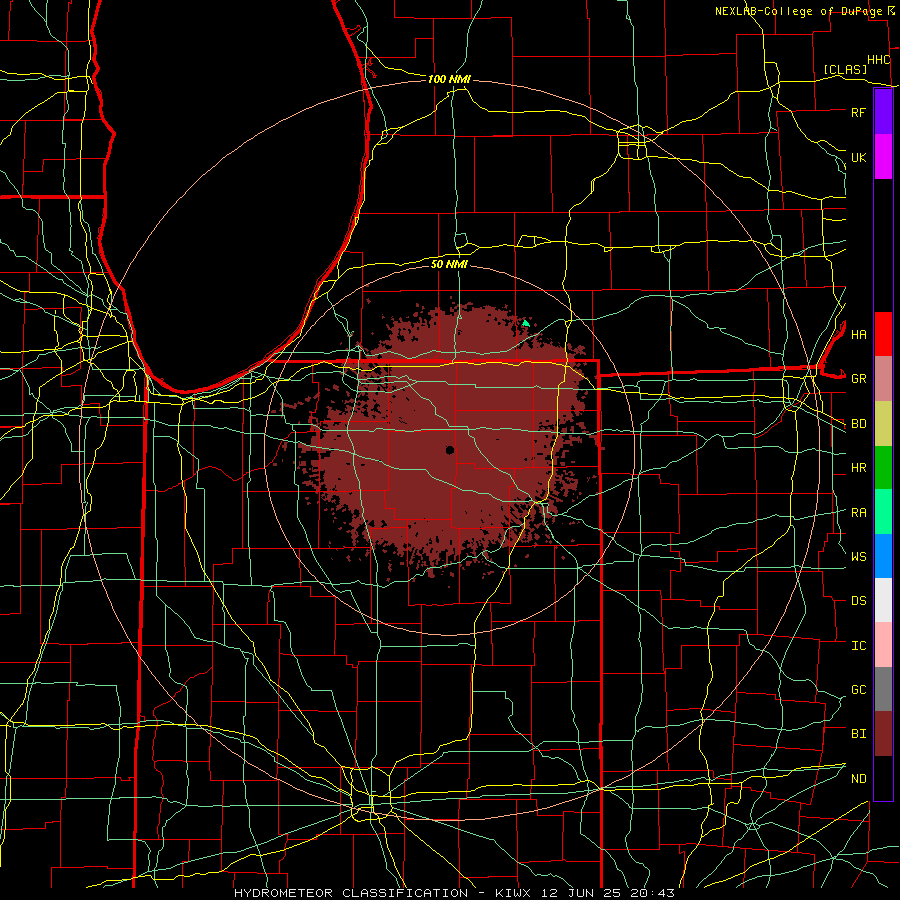Viewport: 900px width, 900px height.
Task: Click the RF legend label text
Action: tap(859, 112)
